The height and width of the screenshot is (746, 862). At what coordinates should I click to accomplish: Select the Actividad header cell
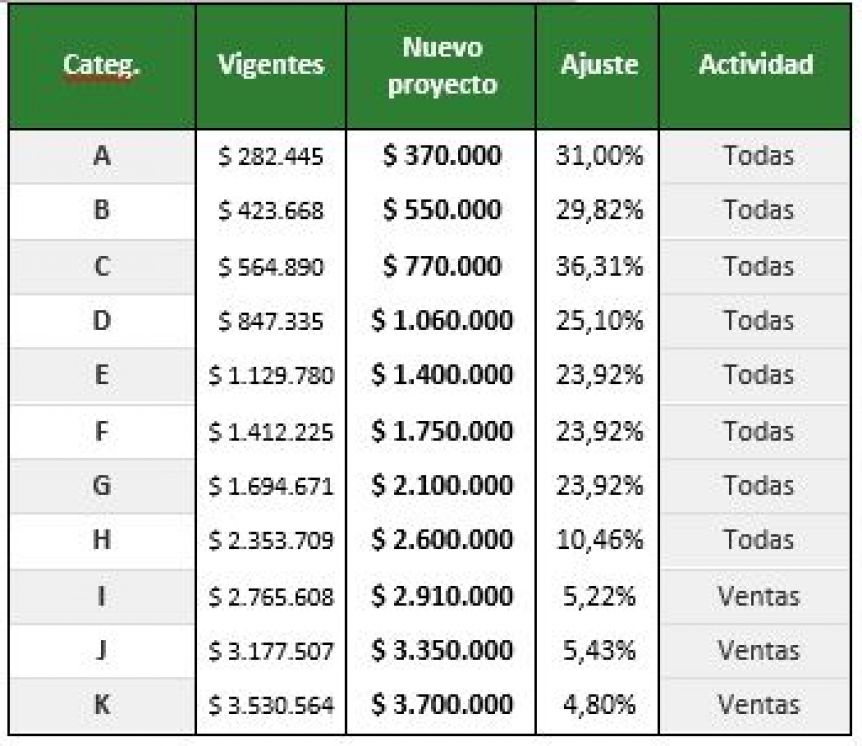tap(755, 67)
